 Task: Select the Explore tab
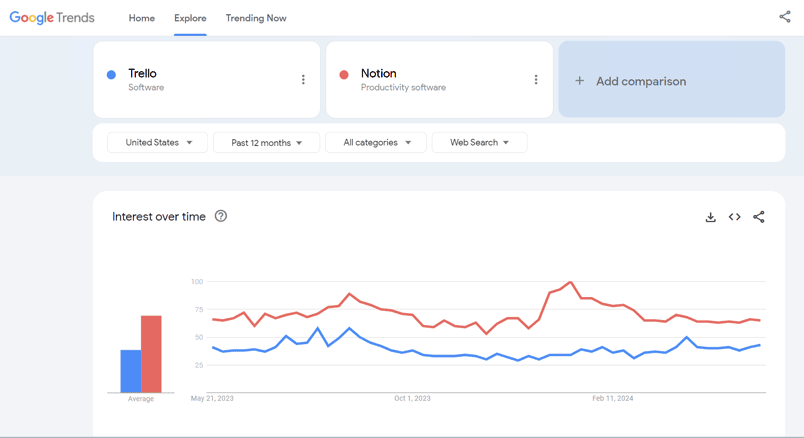(190, 18)
